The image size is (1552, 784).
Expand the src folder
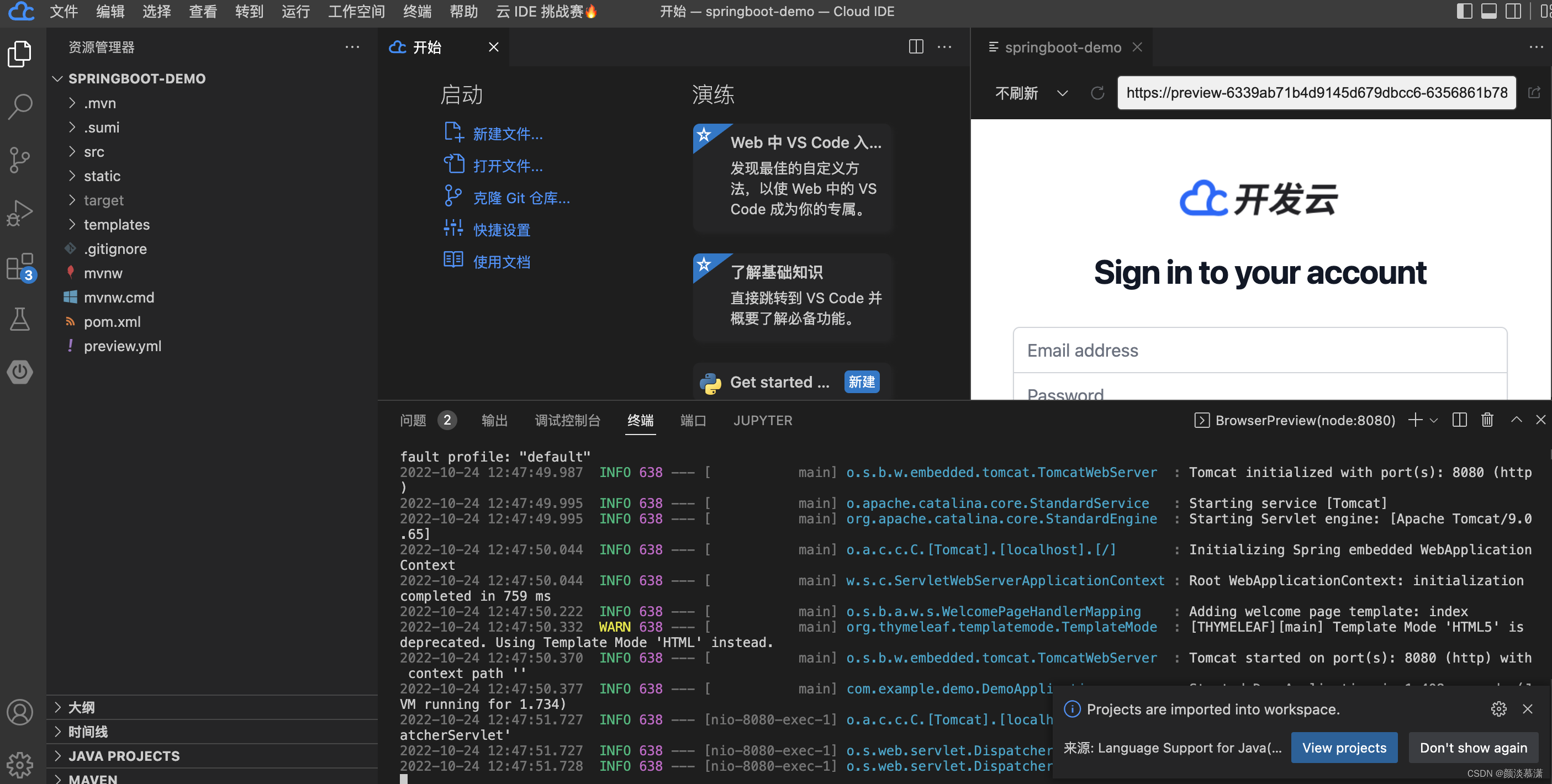coord(94,152)
